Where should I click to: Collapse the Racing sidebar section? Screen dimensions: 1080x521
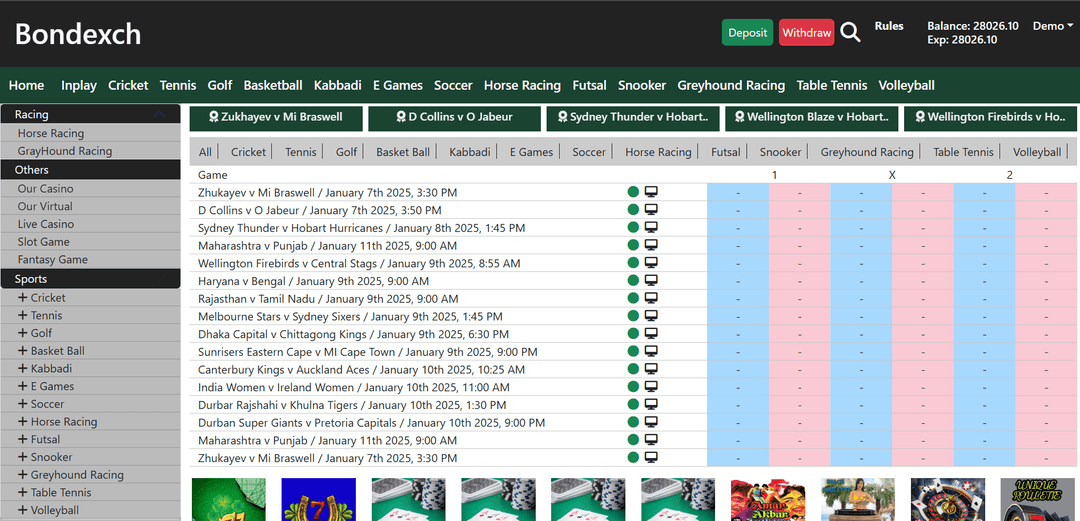click(159, 114)
